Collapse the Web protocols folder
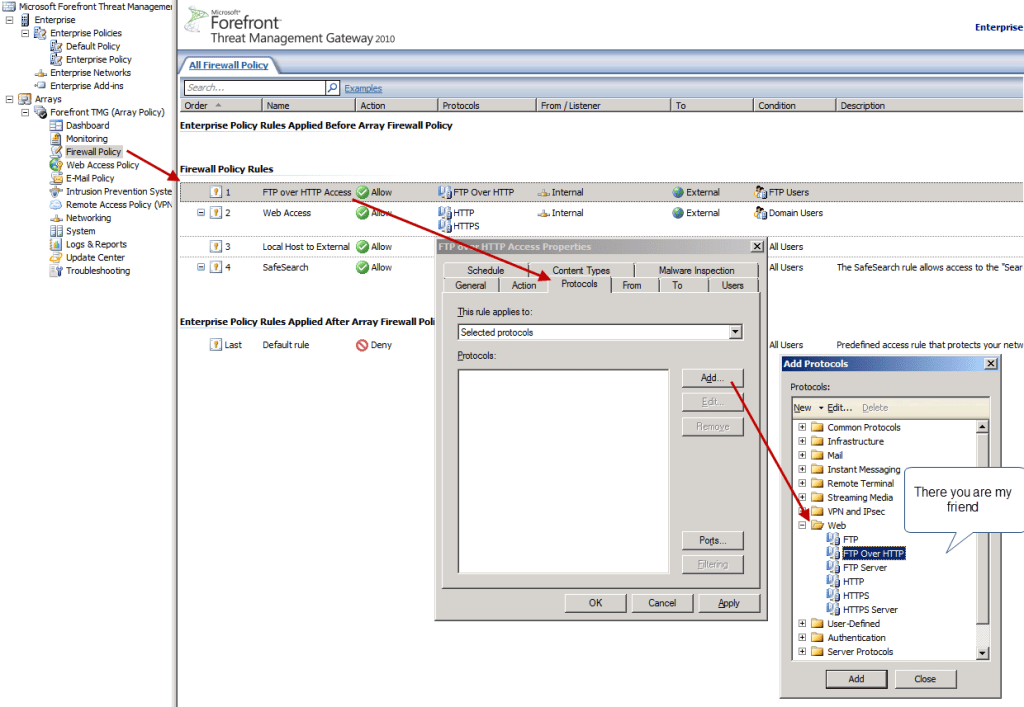 (802, 526)
